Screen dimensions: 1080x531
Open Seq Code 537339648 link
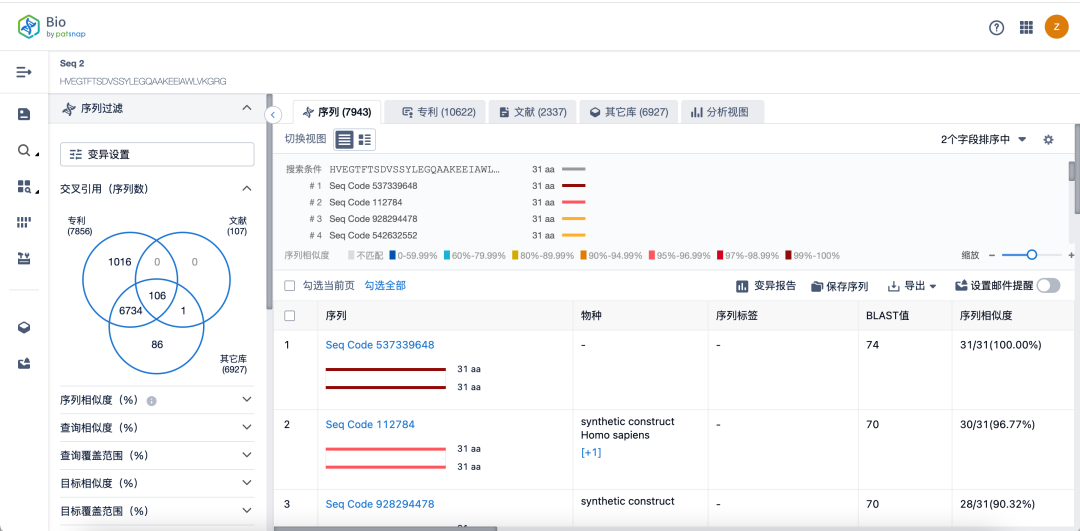[380, 345]
